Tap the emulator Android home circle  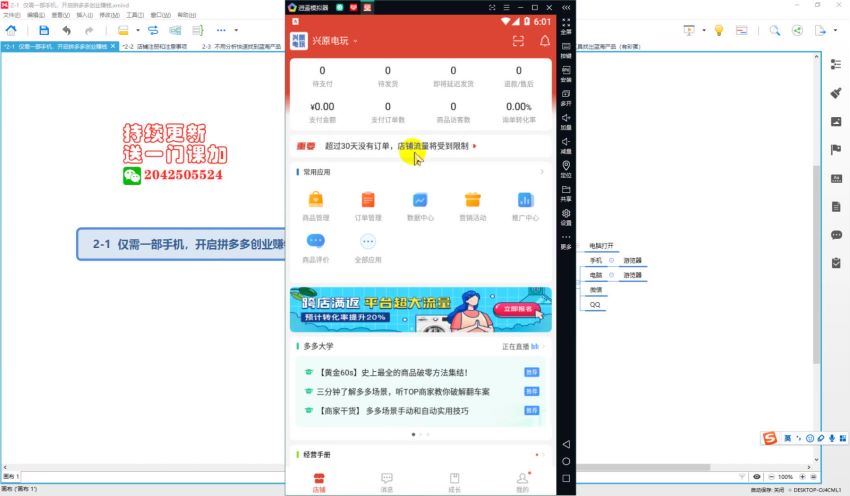click(x=566, y=461)
